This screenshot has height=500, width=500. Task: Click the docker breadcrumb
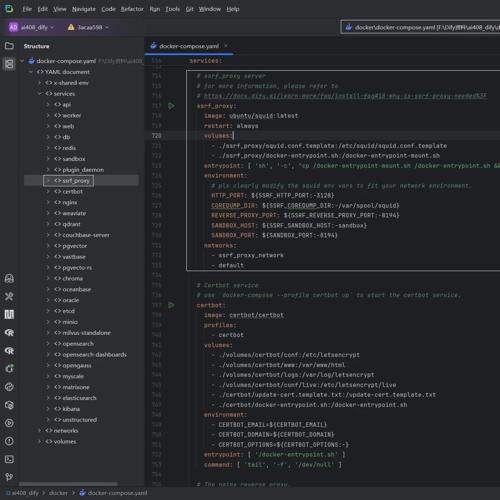click(x=58, y=493)
